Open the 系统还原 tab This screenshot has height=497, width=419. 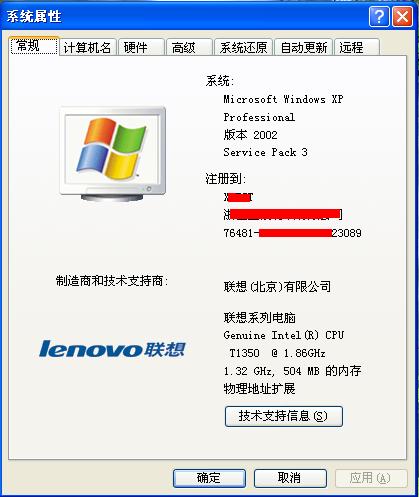243,47
